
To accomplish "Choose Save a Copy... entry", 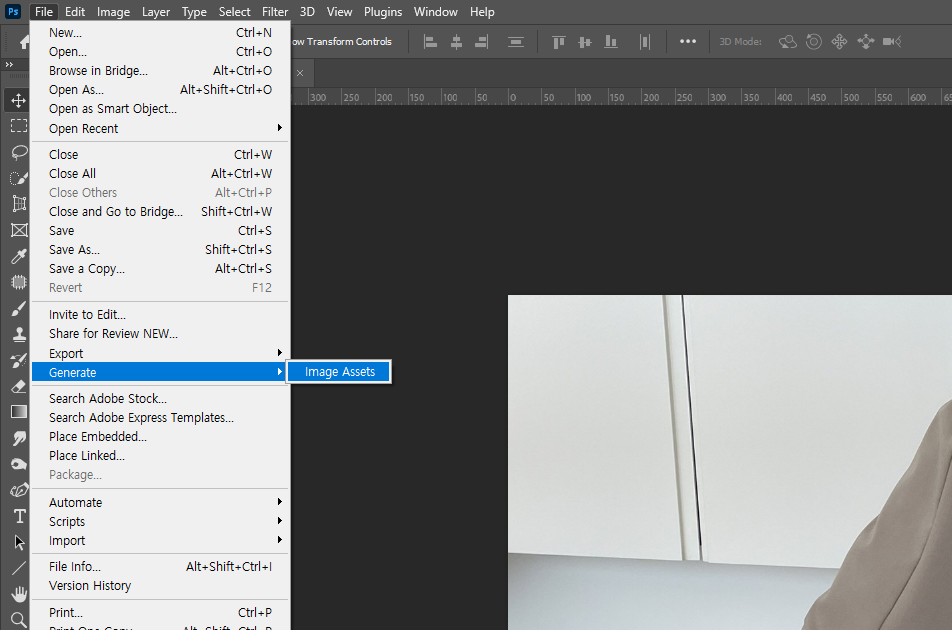I will [x=160, y=268].
